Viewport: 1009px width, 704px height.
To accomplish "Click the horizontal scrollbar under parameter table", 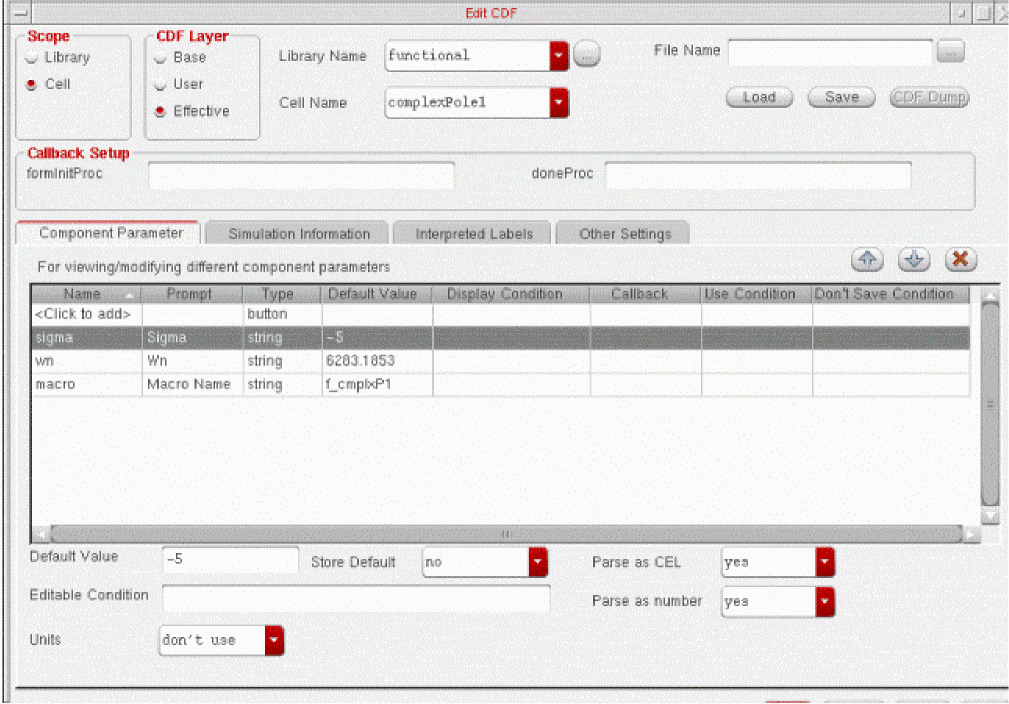I will pyautogui.click(x=506, y=534).
